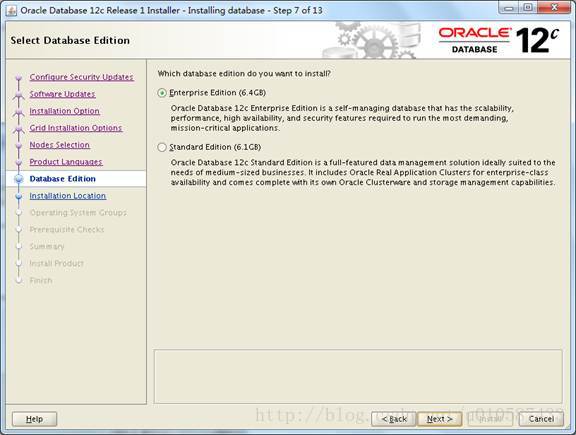Click the Installation Location step marker

pyautogui.click(x=19, y=196)
